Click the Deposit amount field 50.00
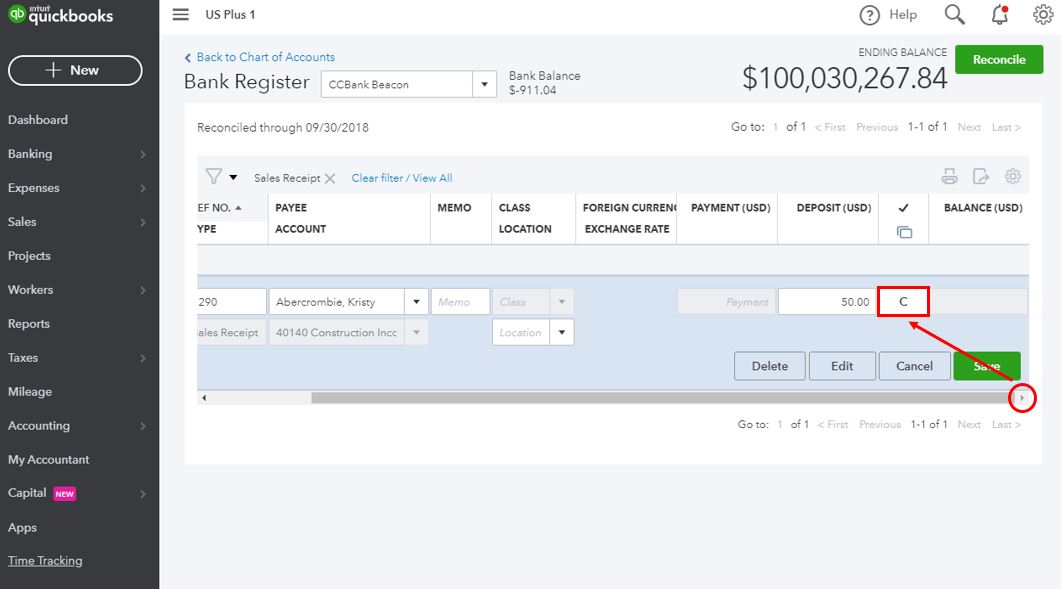1061x589 pixels. (x=828, y=302)
